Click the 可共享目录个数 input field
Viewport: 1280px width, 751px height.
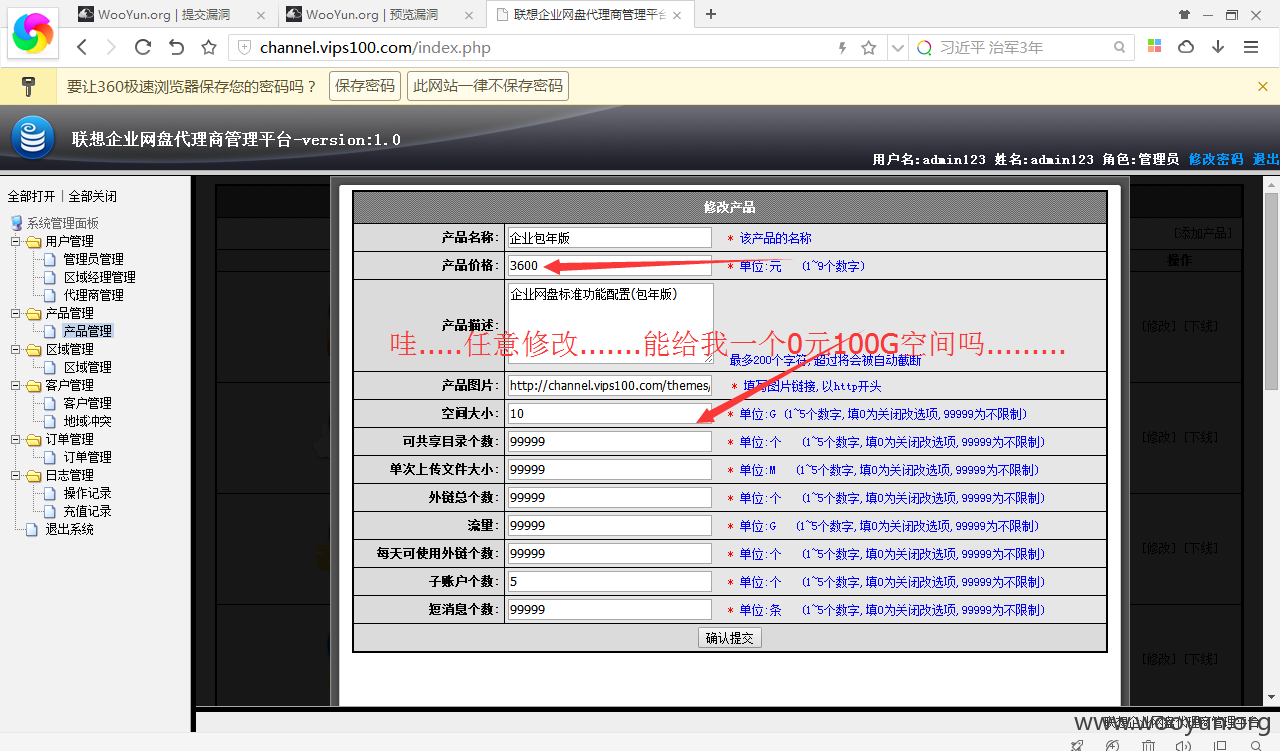click(609, 442)
